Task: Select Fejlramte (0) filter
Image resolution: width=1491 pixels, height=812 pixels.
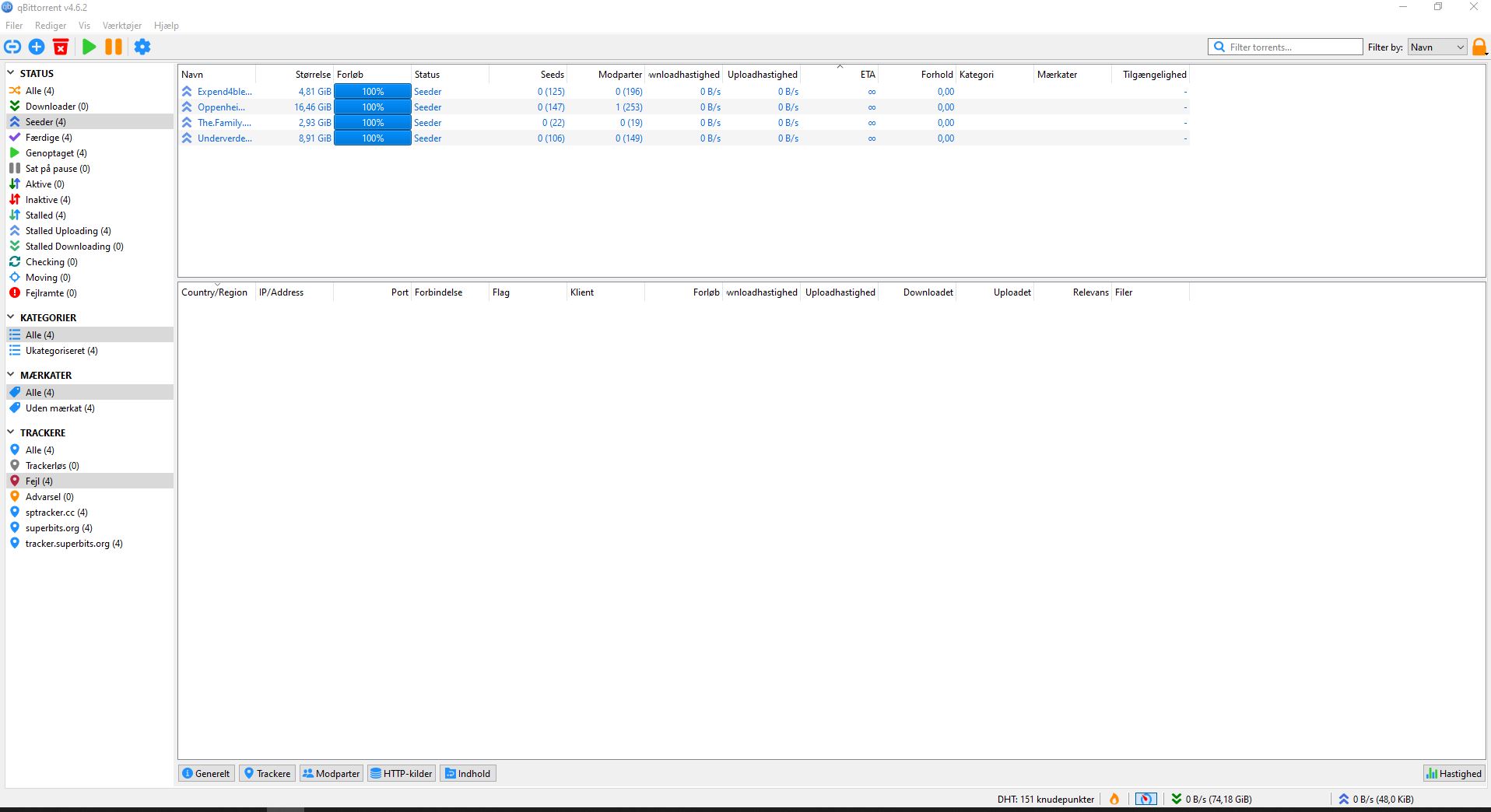Action: coord(89,293)
